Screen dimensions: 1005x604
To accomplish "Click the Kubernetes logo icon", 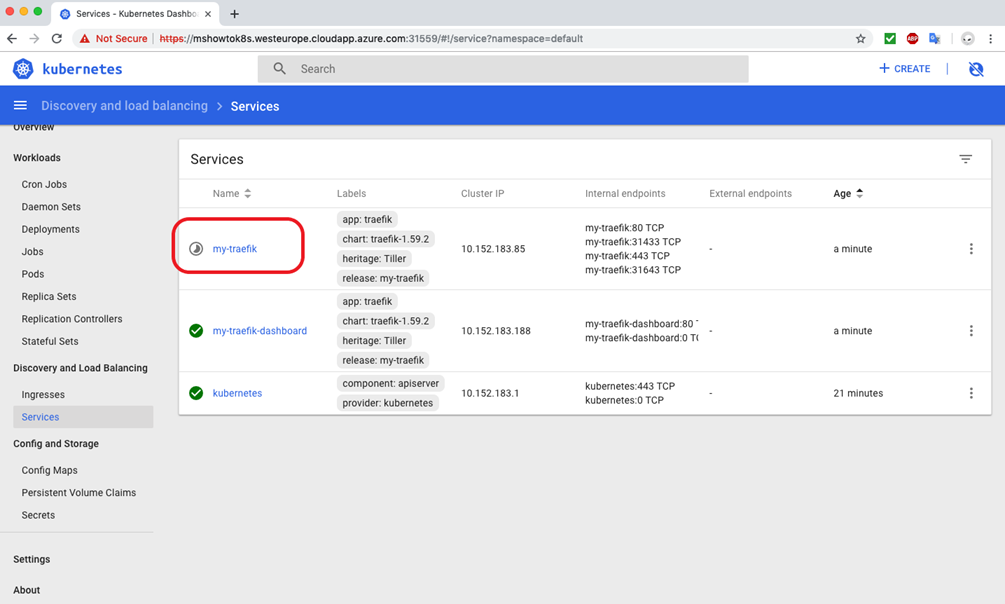I will (x=23, y=69).
